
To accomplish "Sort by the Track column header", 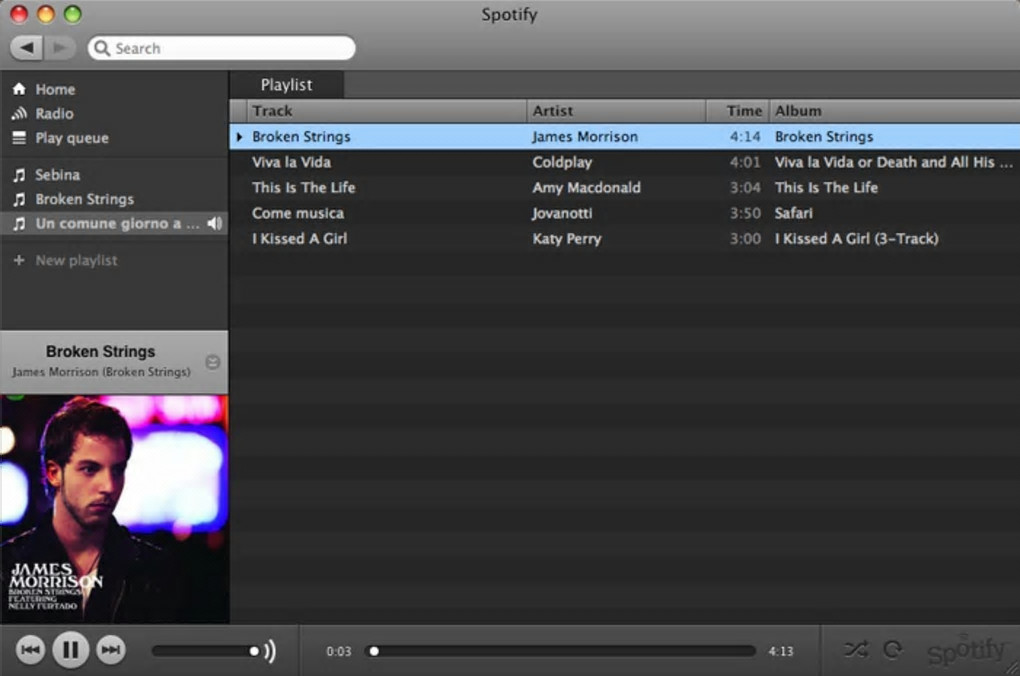I will pyautogui.click(x=386, y=111).
